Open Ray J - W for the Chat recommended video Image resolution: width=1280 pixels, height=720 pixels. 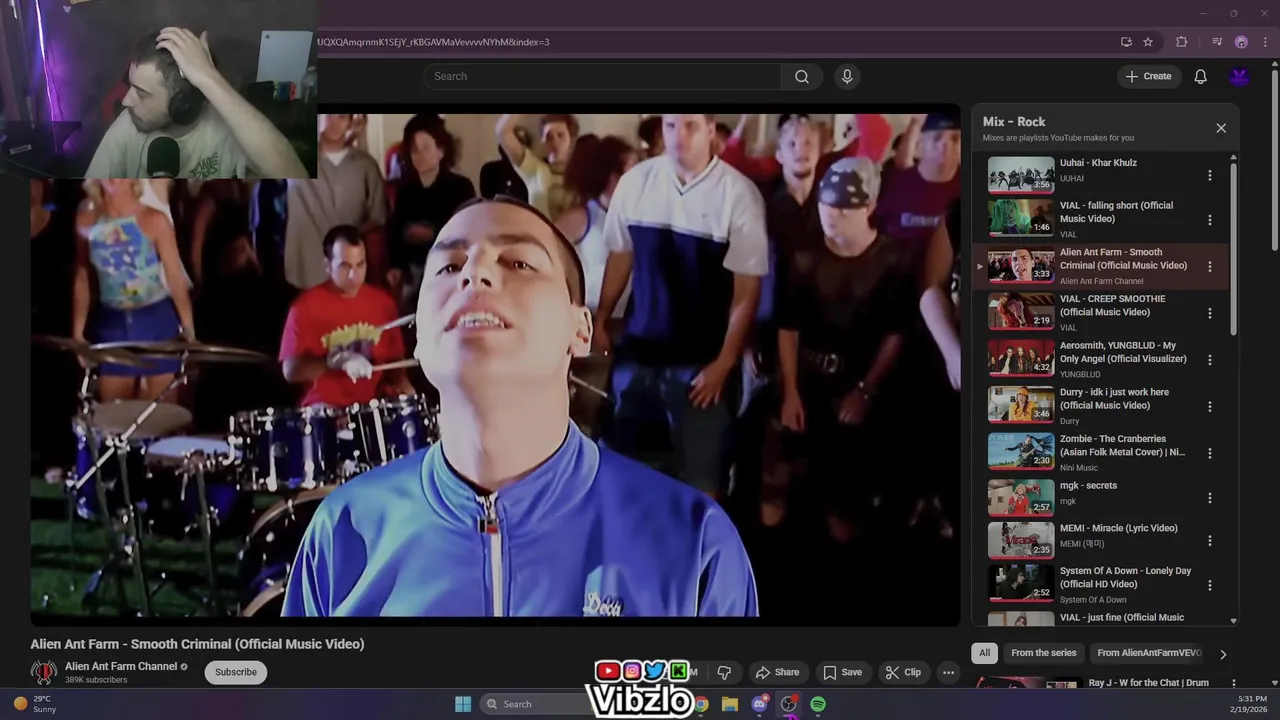1149,683
